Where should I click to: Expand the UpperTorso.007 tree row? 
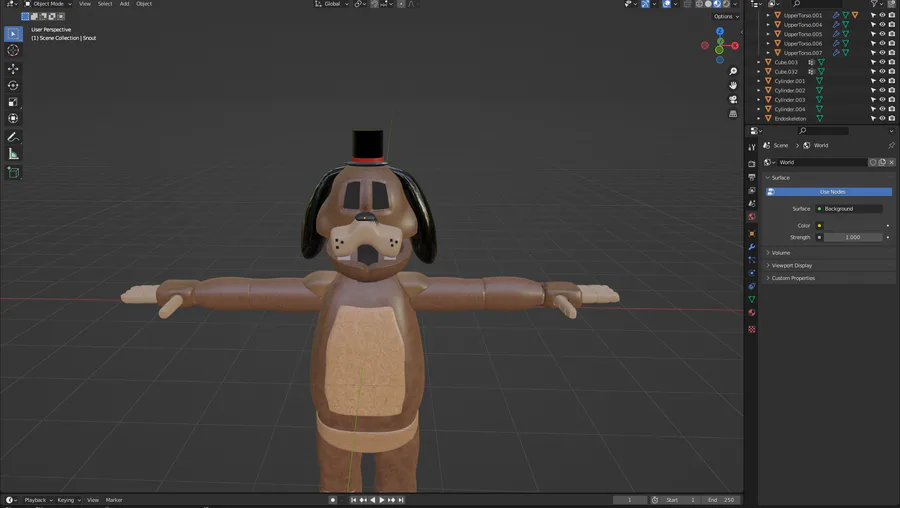768,53
